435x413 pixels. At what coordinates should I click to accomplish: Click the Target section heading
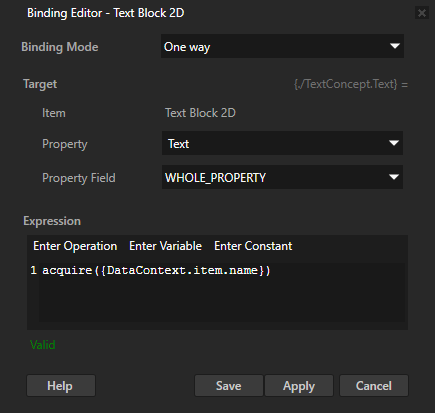[40, 84]
